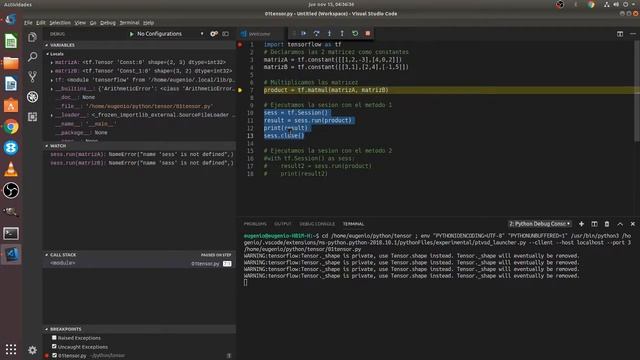This screenshot has height=360, width=640.
Task: Open Files manager from the dock
Action: click(x=11, y=63)
